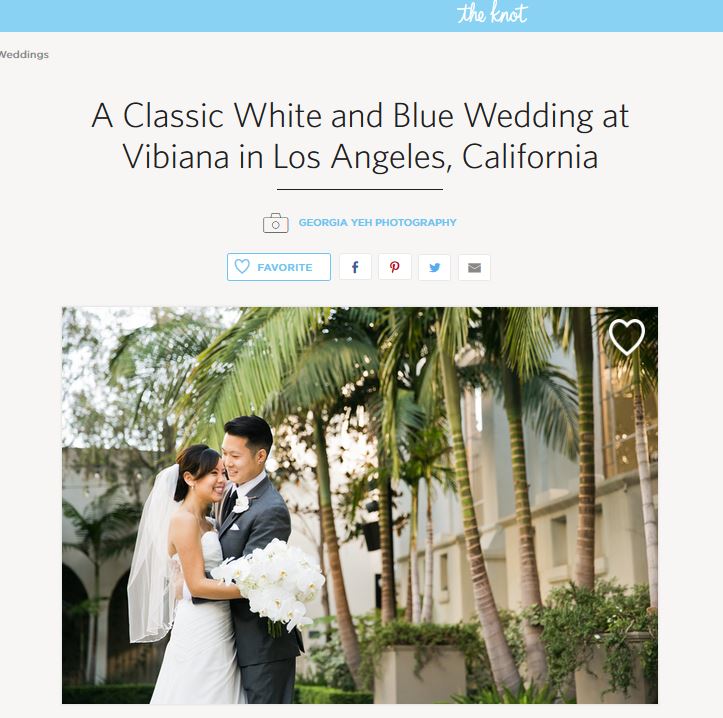The height and width of the screenshot is (718, 723).
Task: Share the article on Twitter
Action: (x=434, y=267)
